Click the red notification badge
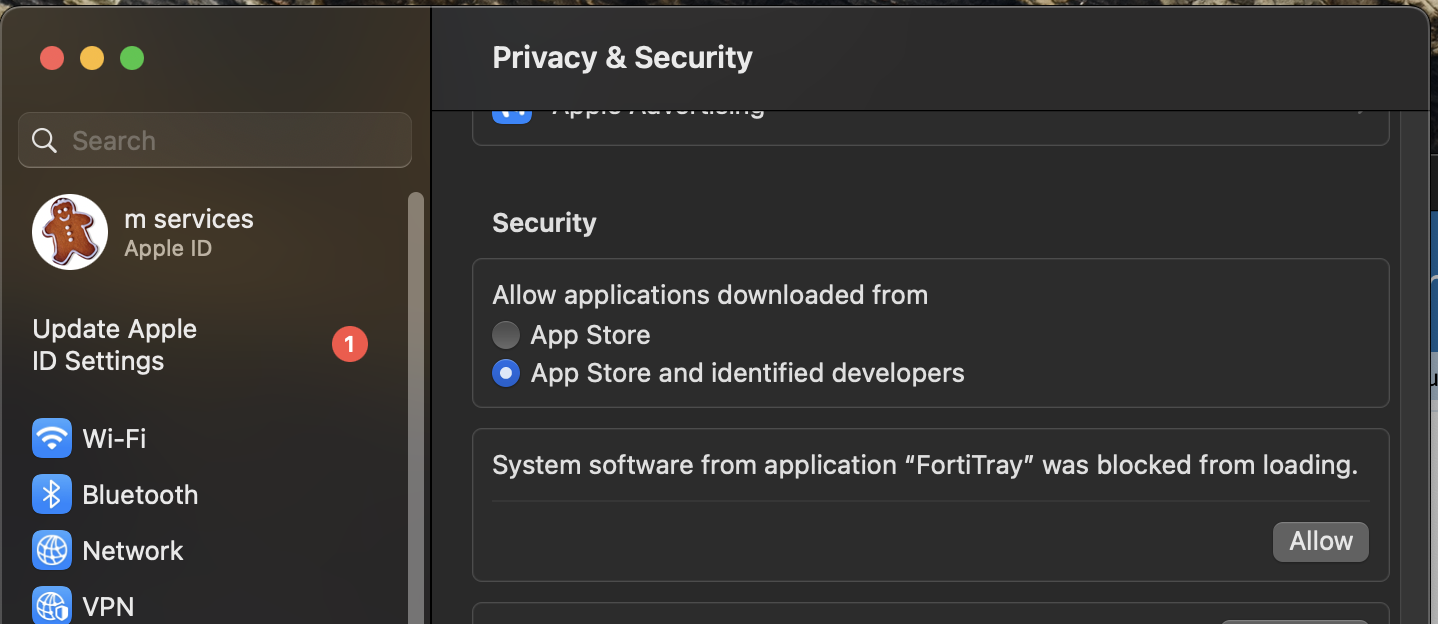Viewport: 1438px width, 624px height. (x=350, y=345)
